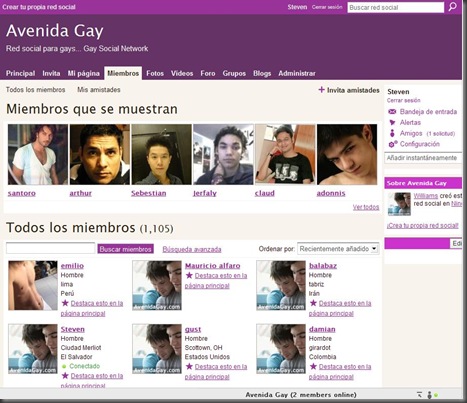The height and width of the screenshot is (403, 467).
Task: Click the Configuración gear icon
Action: (x=393, y=144)
